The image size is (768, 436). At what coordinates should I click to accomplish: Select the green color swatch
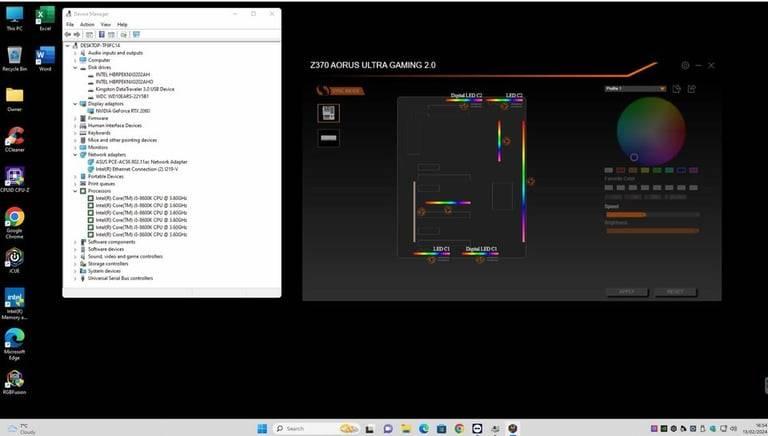(x=657, y=170)
